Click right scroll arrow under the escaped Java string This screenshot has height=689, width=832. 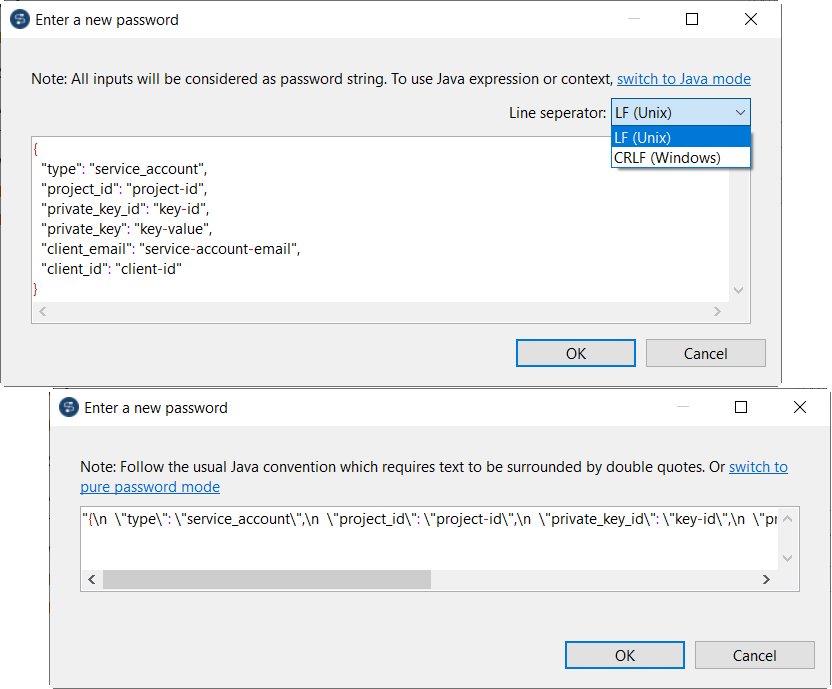pyautogui.click(x=766, y=580)
